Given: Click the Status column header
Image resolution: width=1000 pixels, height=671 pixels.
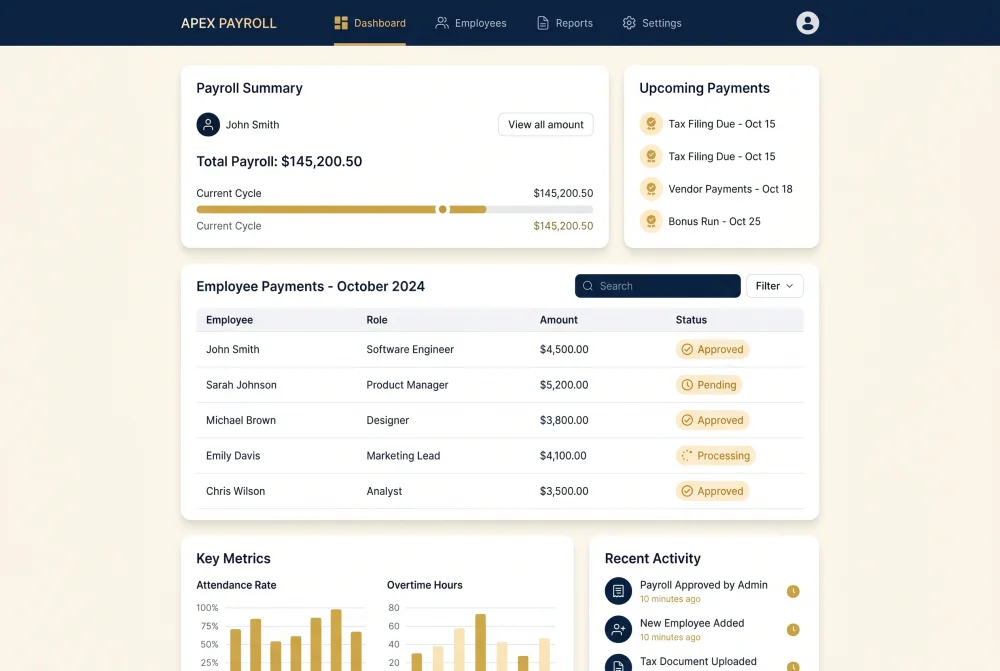Looking at the screenshot, I should 691,320.
